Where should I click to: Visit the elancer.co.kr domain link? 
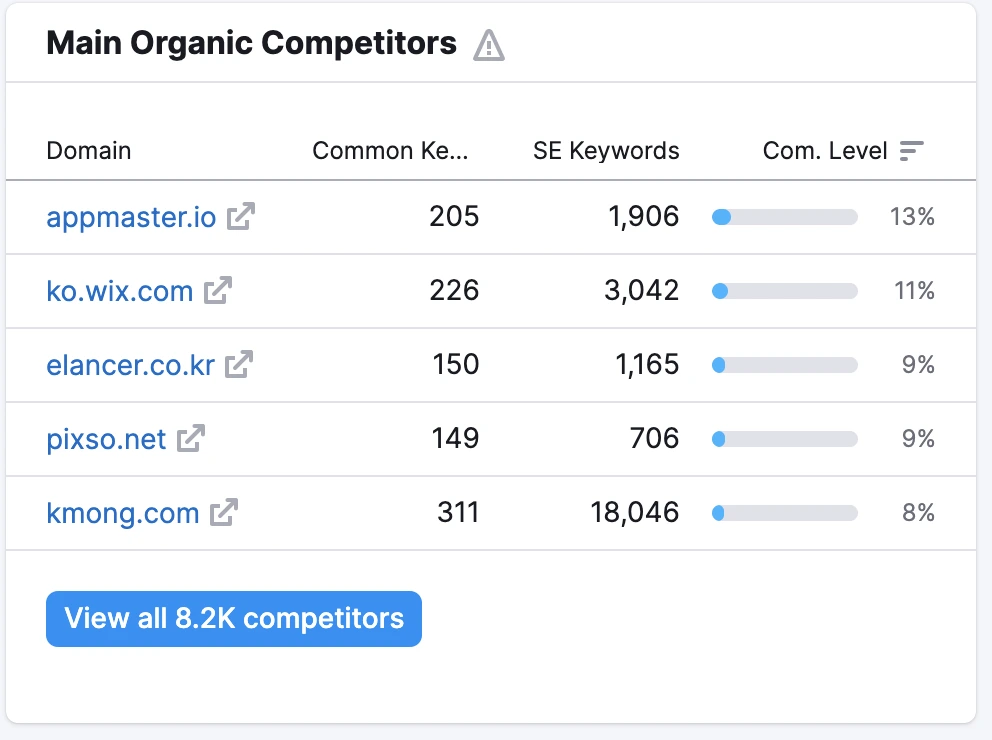[x=130, y=364]
